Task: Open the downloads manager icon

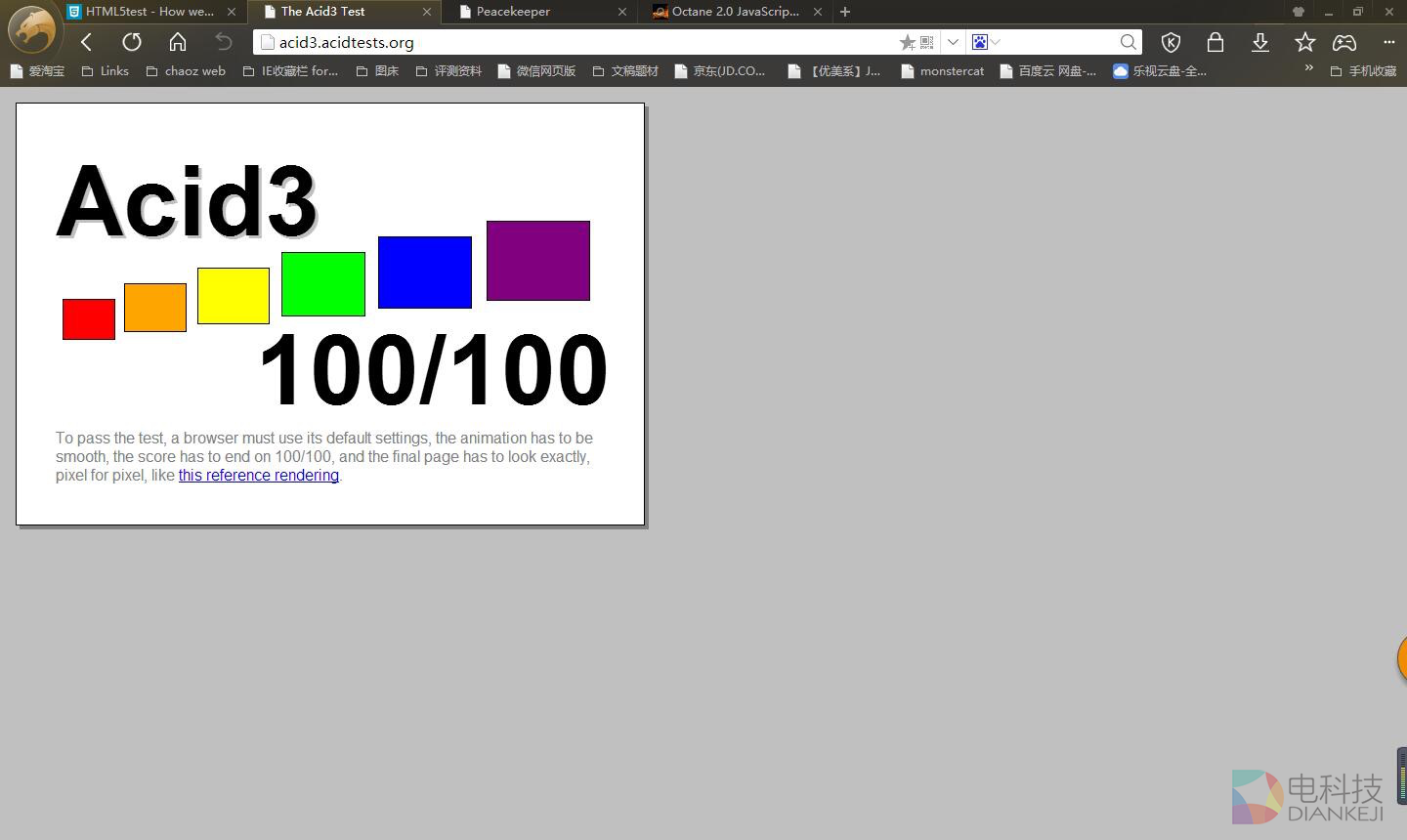Action: click(1260, 42)
